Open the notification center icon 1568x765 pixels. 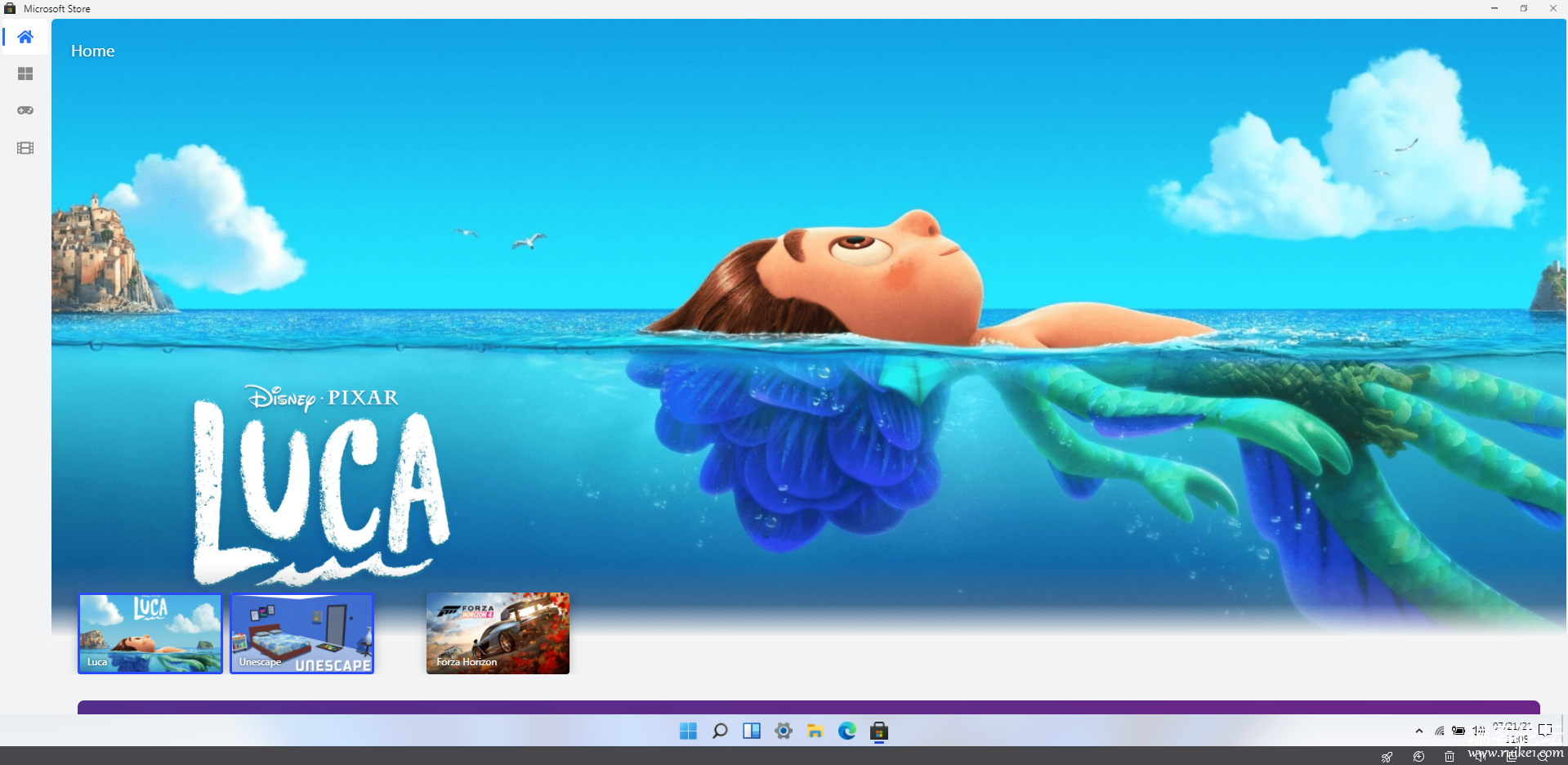coord(1545,730)
